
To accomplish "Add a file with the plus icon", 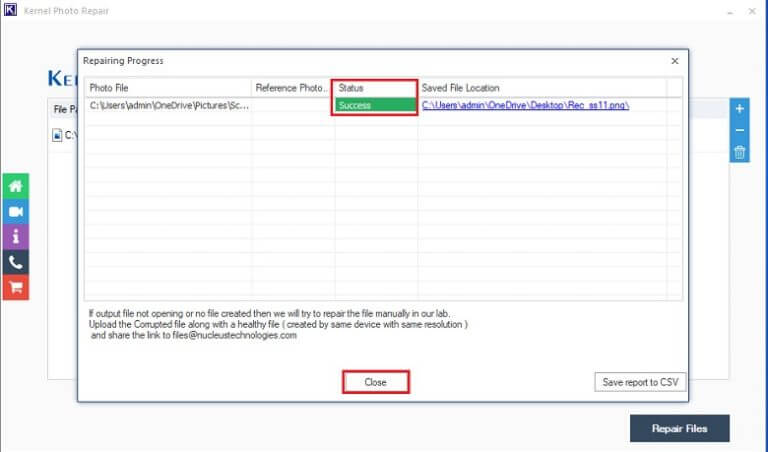I will click(x=739, y=109).
